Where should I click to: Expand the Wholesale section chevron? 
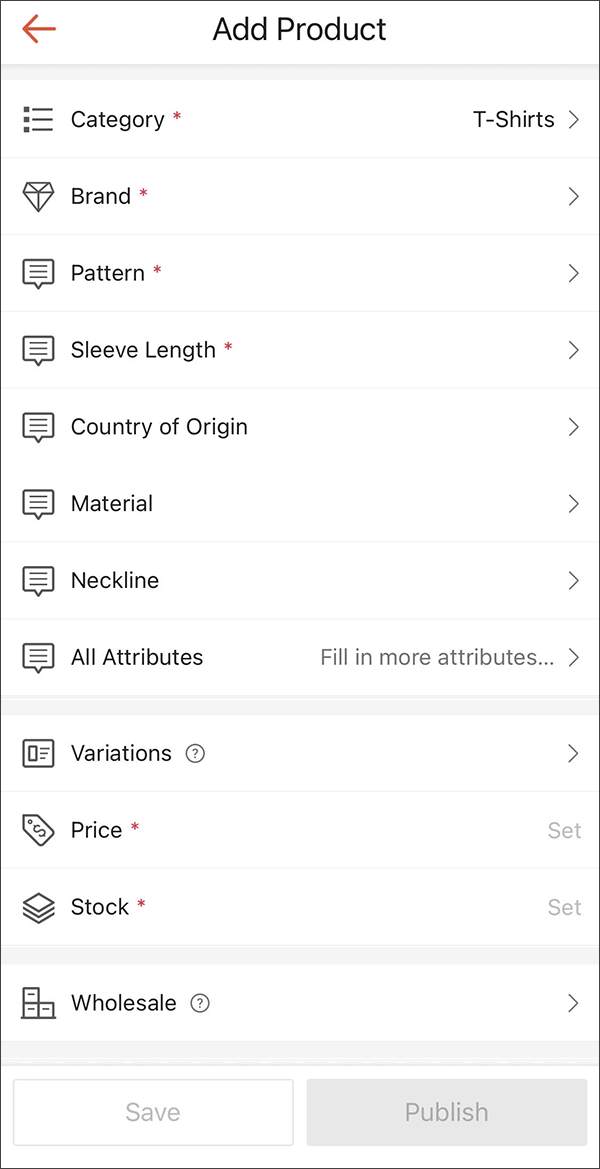click(x=573, y=1003)
